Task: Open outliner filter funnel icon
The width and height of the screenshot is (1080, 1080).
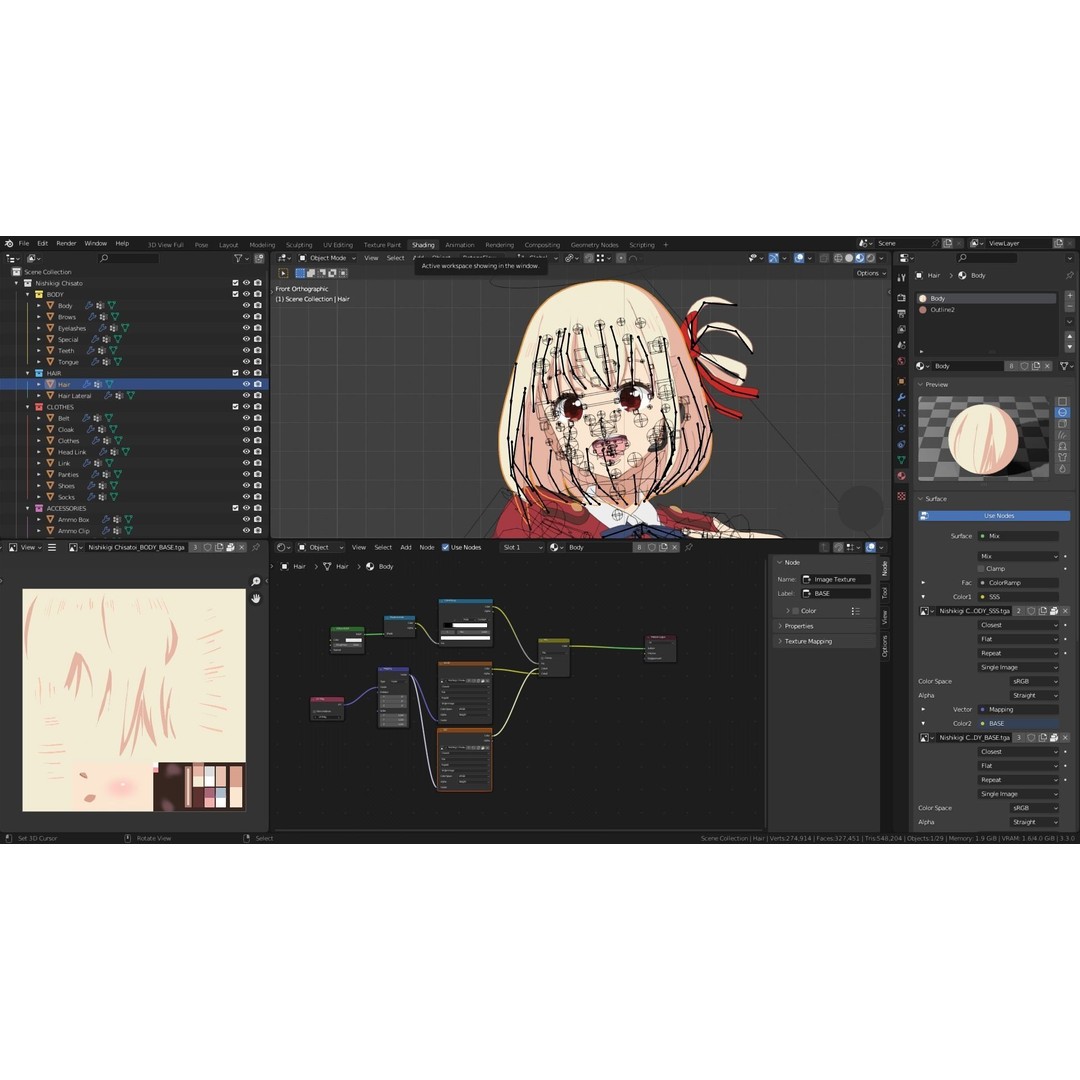Action: click(x=238, y=258)
